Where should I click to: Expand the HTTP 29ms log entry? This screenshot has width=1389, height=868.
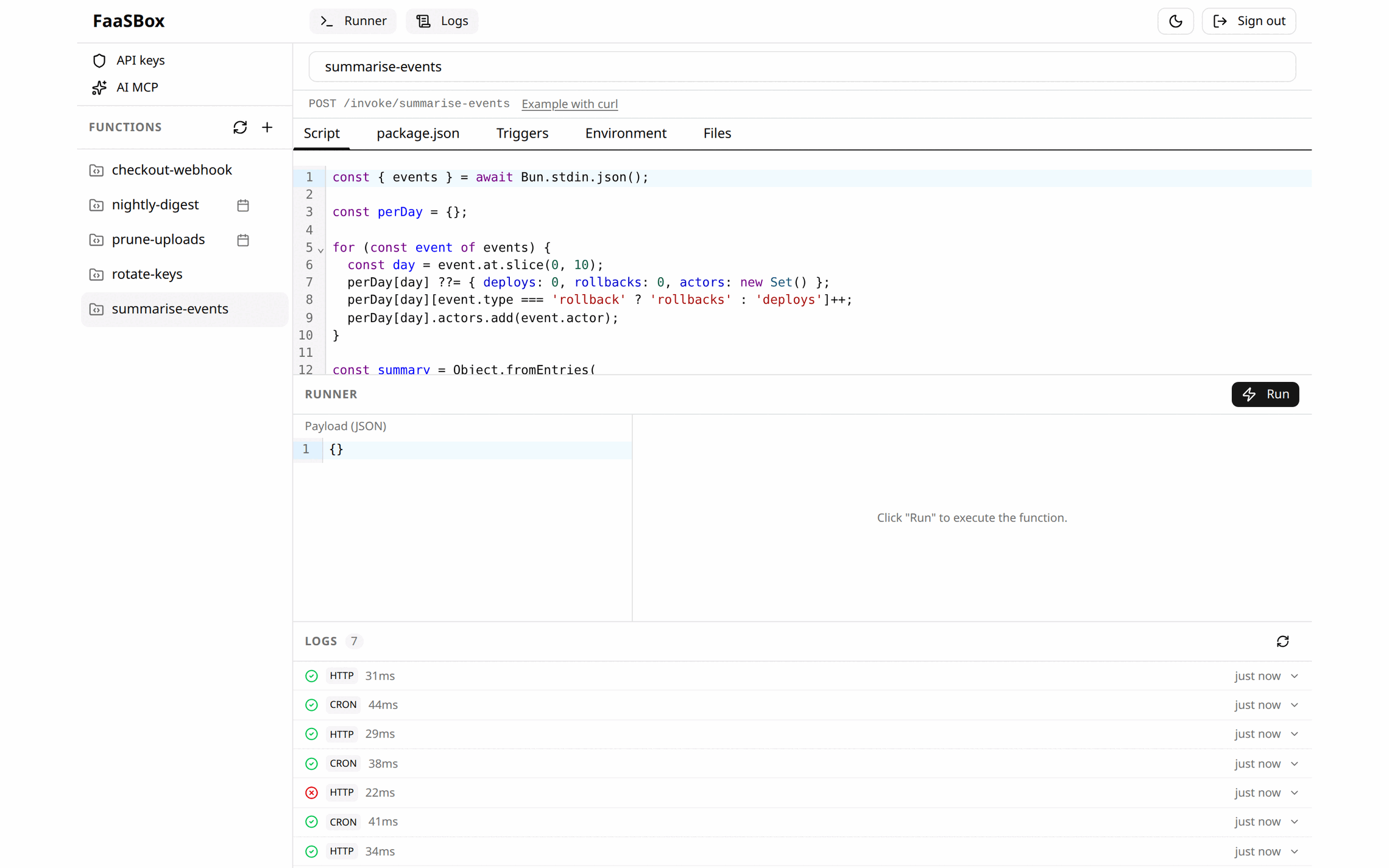(802, 734)
